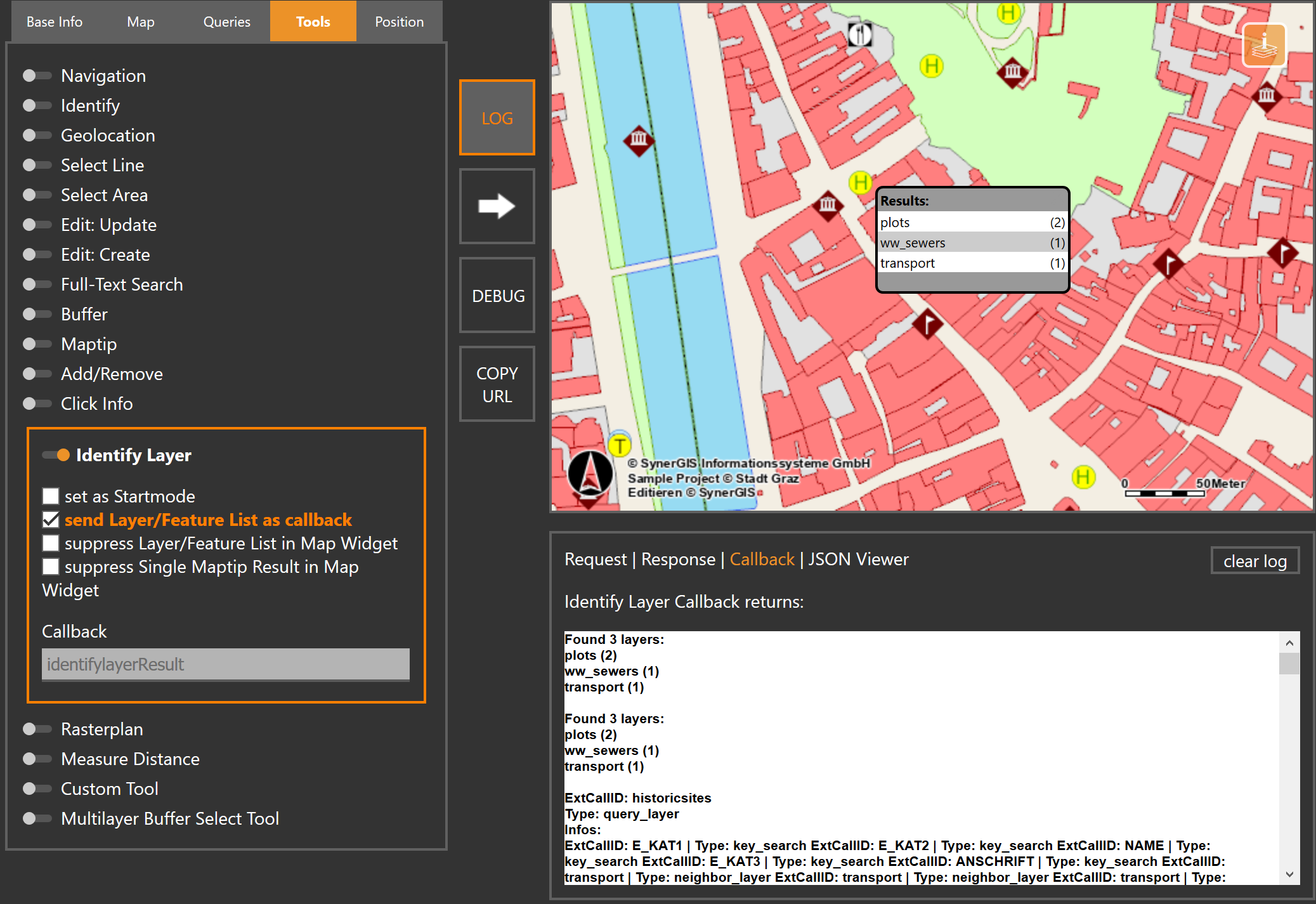
Task: Switch to the Queries tab
Action: click(226, 21)
